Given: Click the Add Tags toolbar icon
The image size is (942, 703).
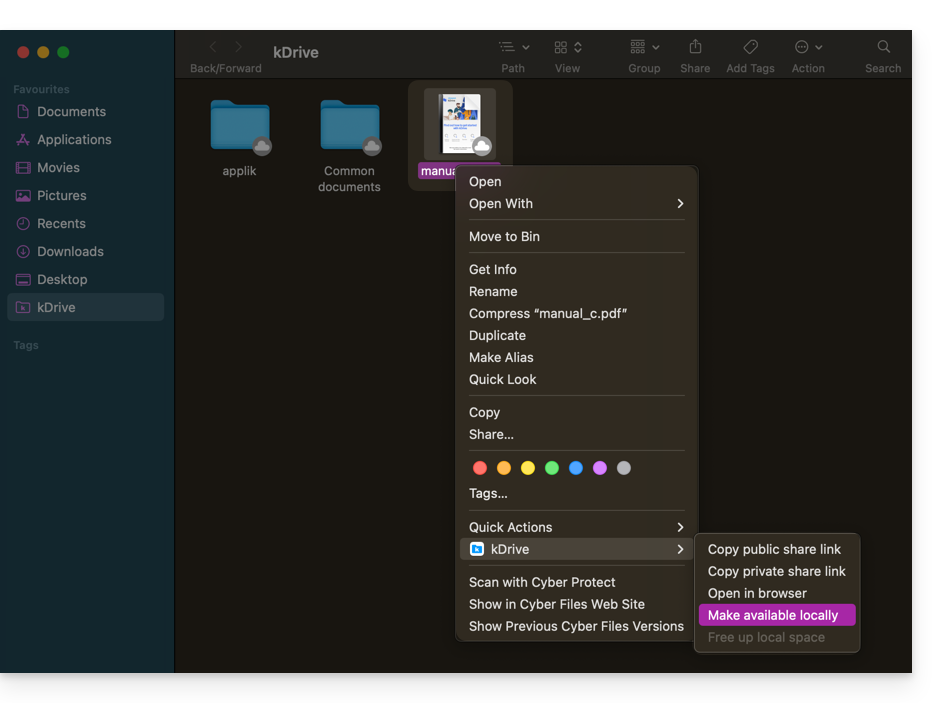Looking at the screenshot, I should tap(750, 47).
